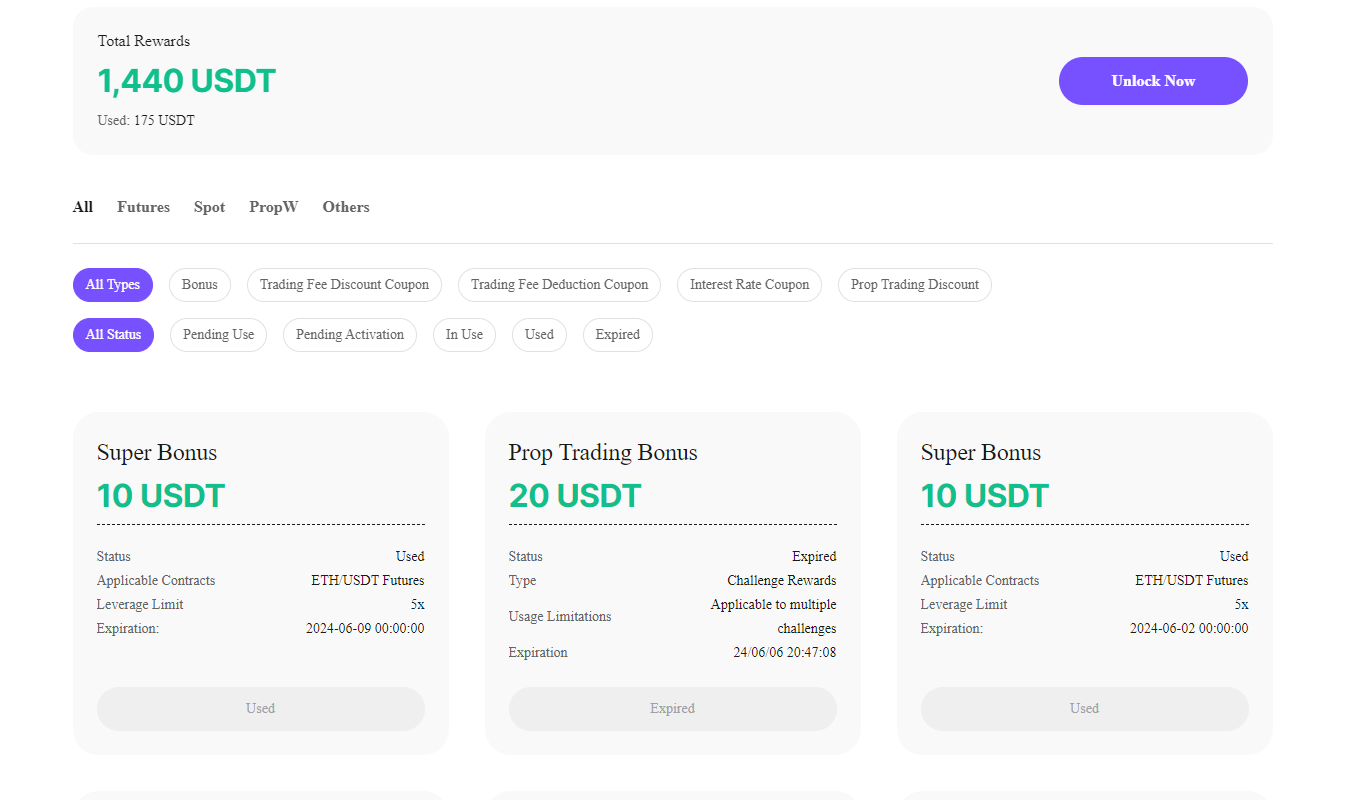Viewport: 1364px width, 800px height.
Task: Filter by Interest Rate Coupon
Action: point(748,285)
